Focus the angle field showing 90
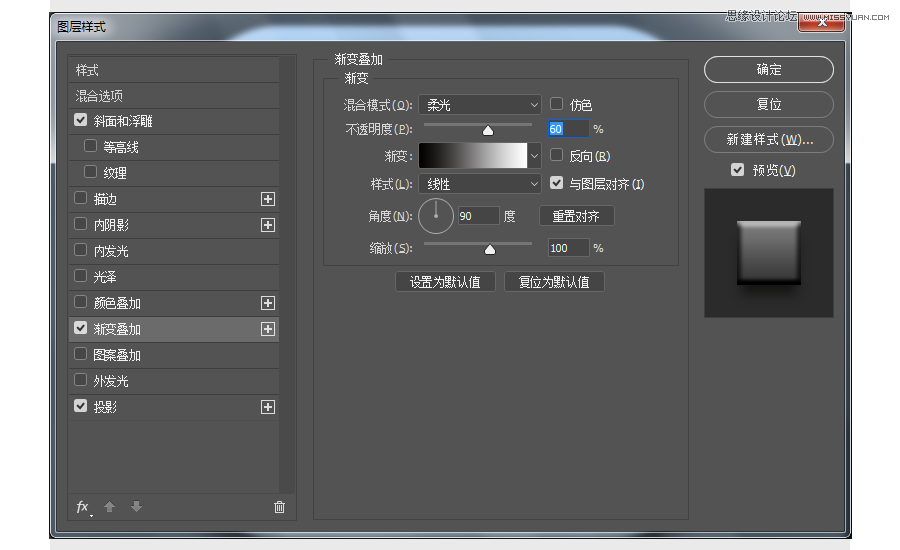 (478, 216)
